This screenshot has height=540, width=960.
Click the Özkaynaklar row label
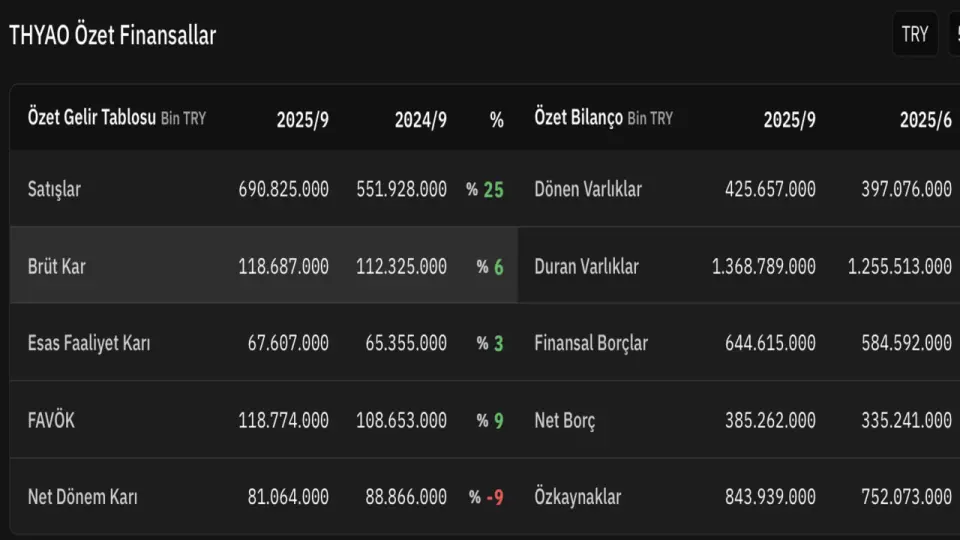pos(578,497)
